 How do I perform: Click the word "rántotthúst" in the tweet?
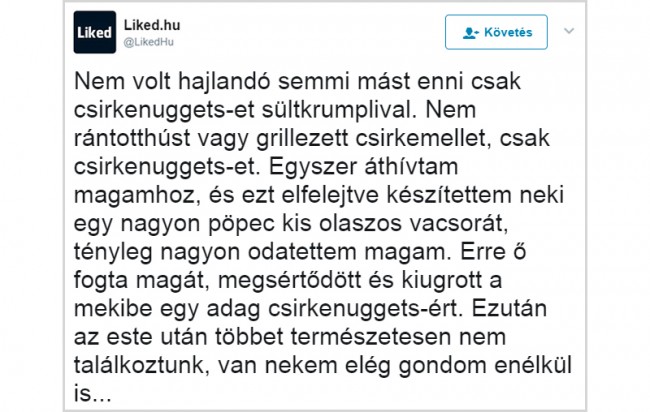[x=132, y=139]
